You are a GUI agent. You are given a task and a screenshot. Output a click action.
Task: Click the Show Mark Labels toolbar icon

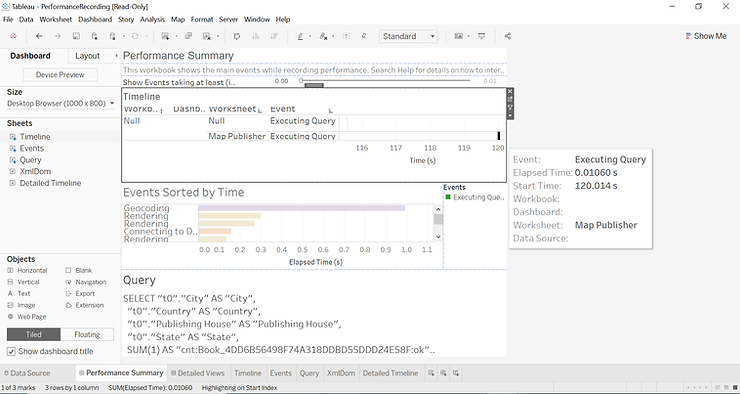[346, 36]
